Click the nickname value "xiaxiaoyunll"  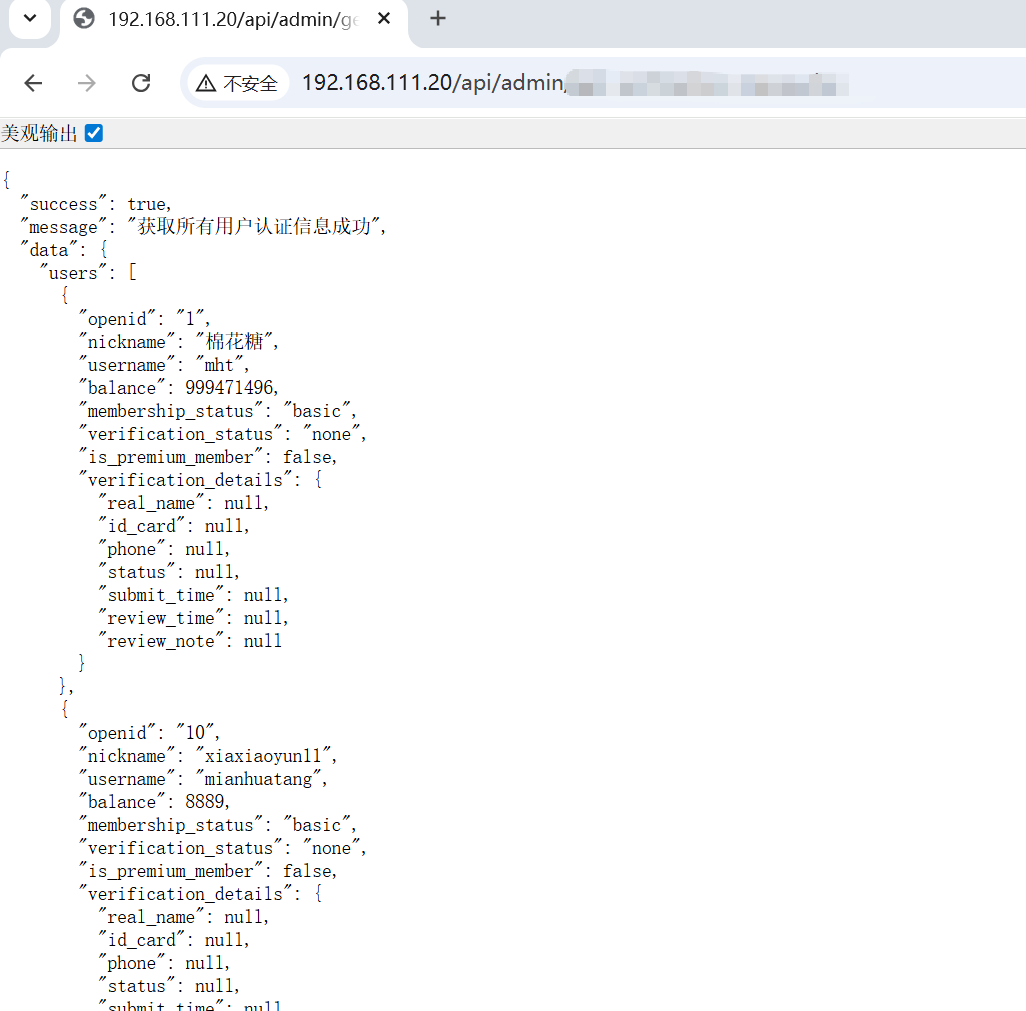click(x=266, y=756)
